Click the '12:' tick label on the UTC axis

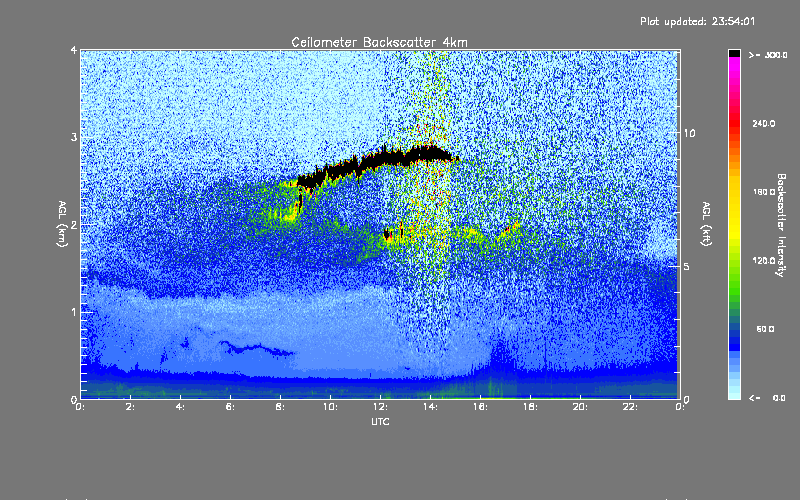380,407
